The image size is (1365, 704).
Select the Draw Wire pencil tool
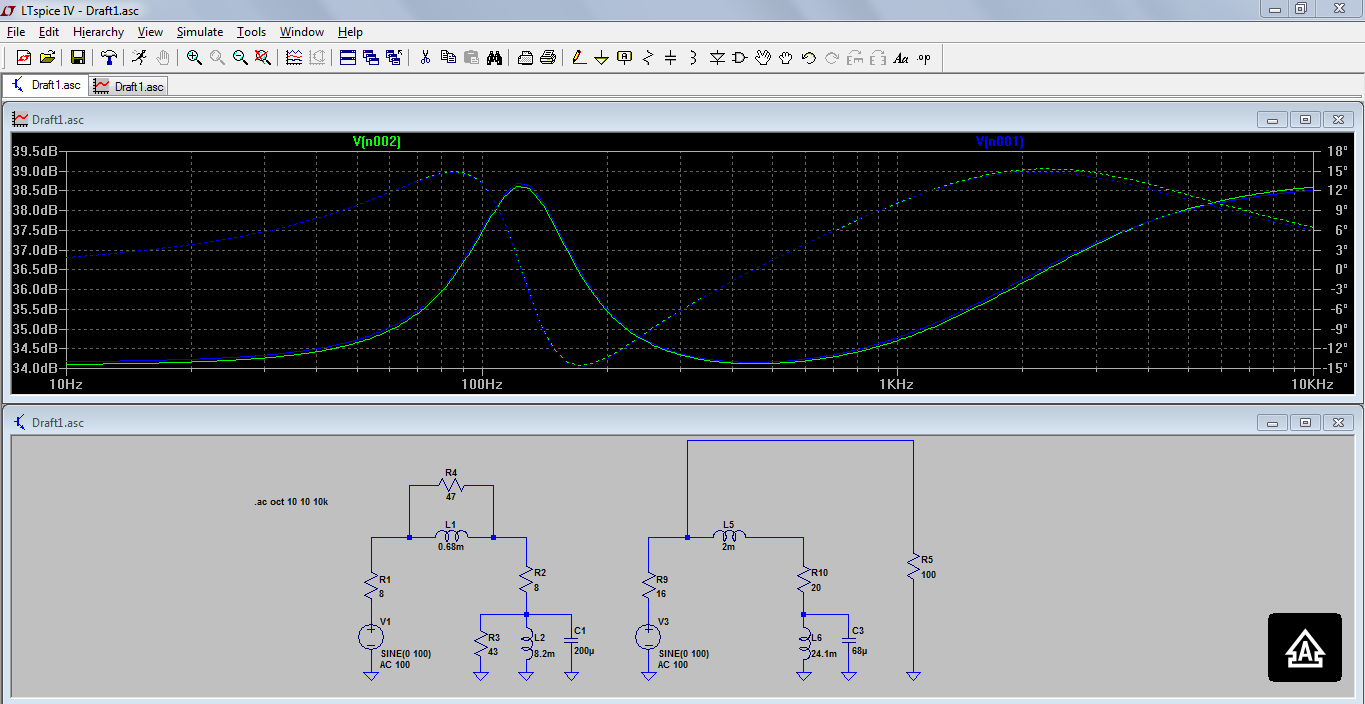[578, 58]
